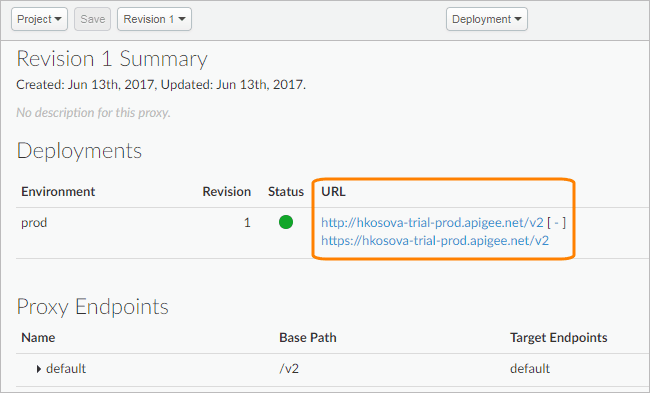650x393 pixels.
Task: Click the 'Deployments' section heading
Action: pos(79,150)
